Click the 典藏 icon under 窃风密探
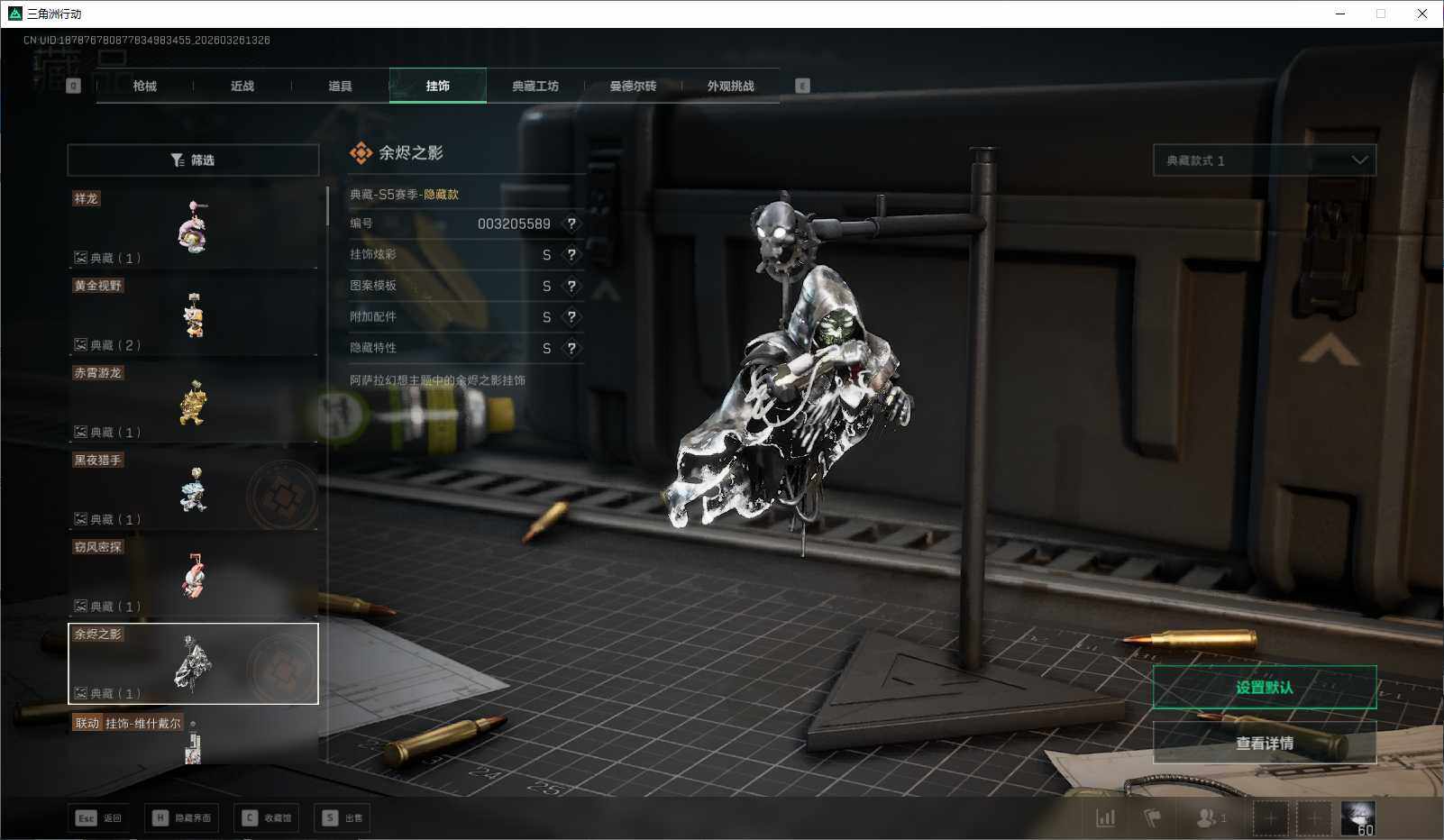 click(x=80, y=607)
